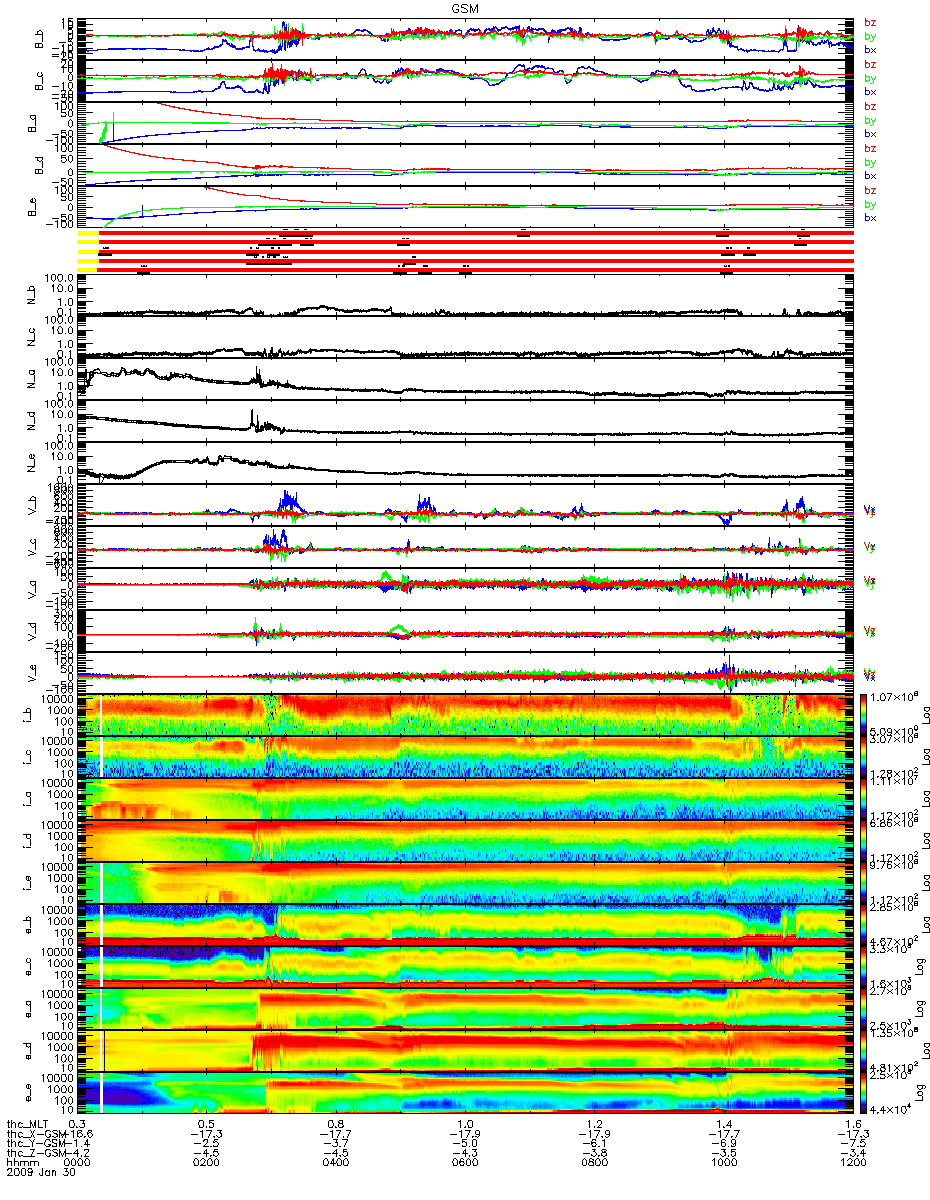The image size is (930, 1200).
Task: Click the i_a ion spectrogram label
Action: [26, 800]
